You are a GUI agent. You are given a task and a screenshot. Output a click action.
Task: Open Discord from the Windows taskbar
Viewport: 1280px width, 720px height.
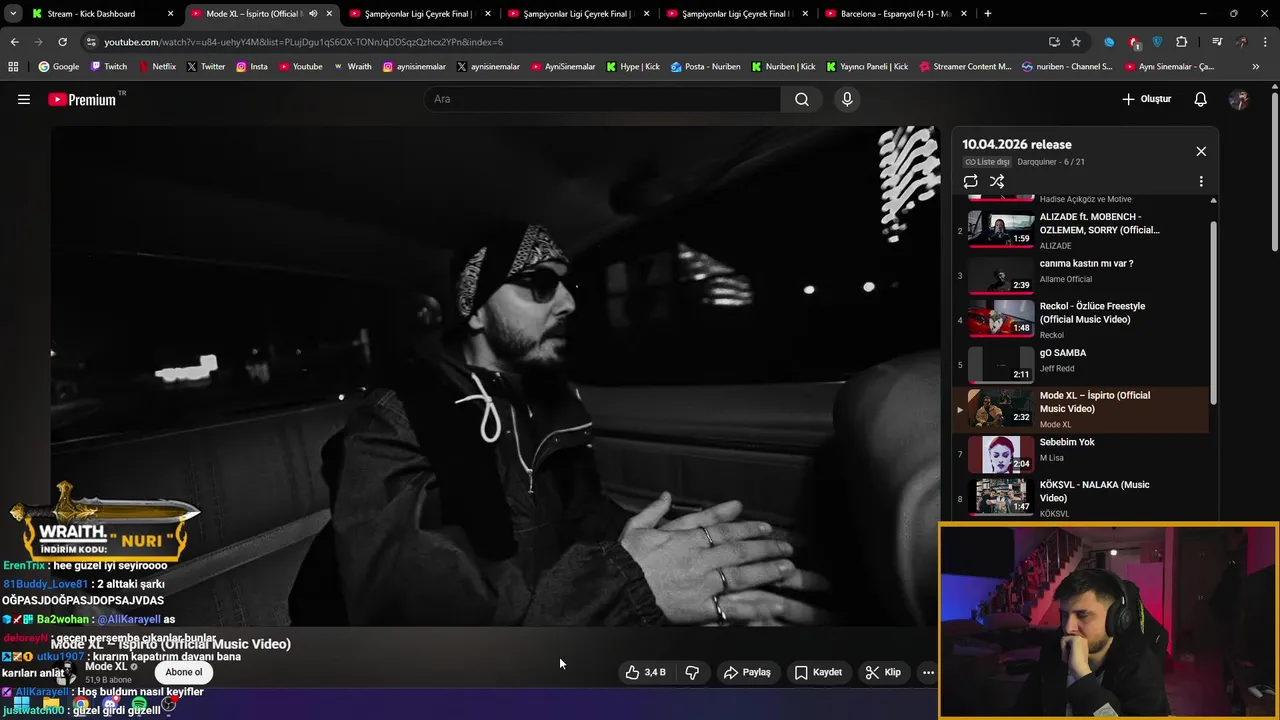[x=110, y=705]
